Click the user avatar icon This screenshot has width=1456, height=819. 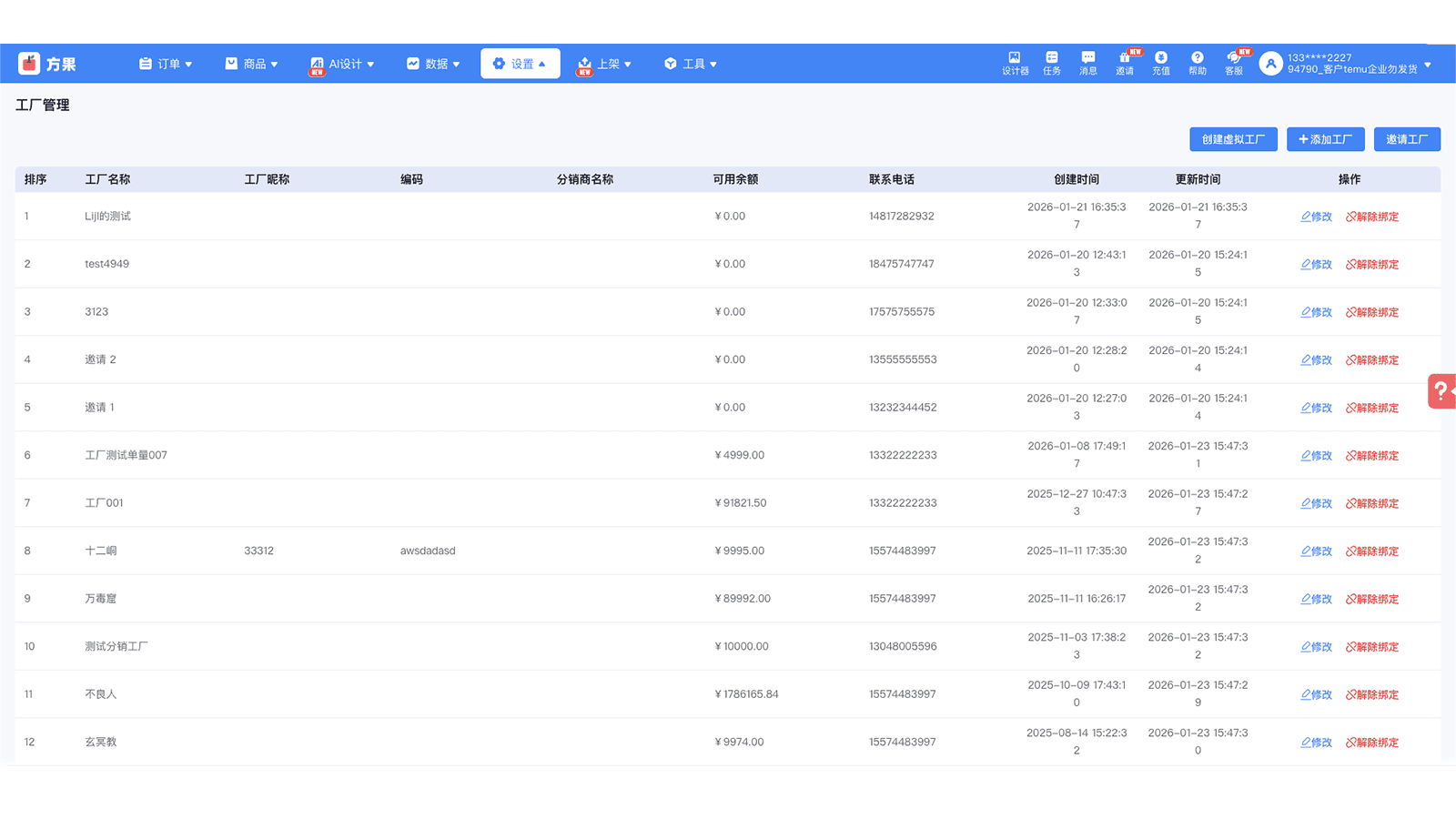pyautogui.click(x=1270, y=63)
